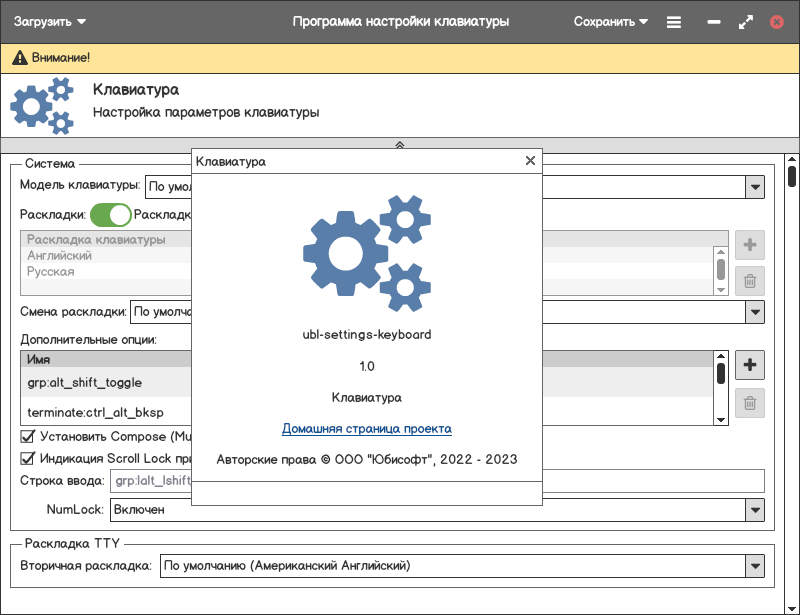Open Домашняя страница проекта link
Screen dimensions: 800x615
tap(367, 429)
